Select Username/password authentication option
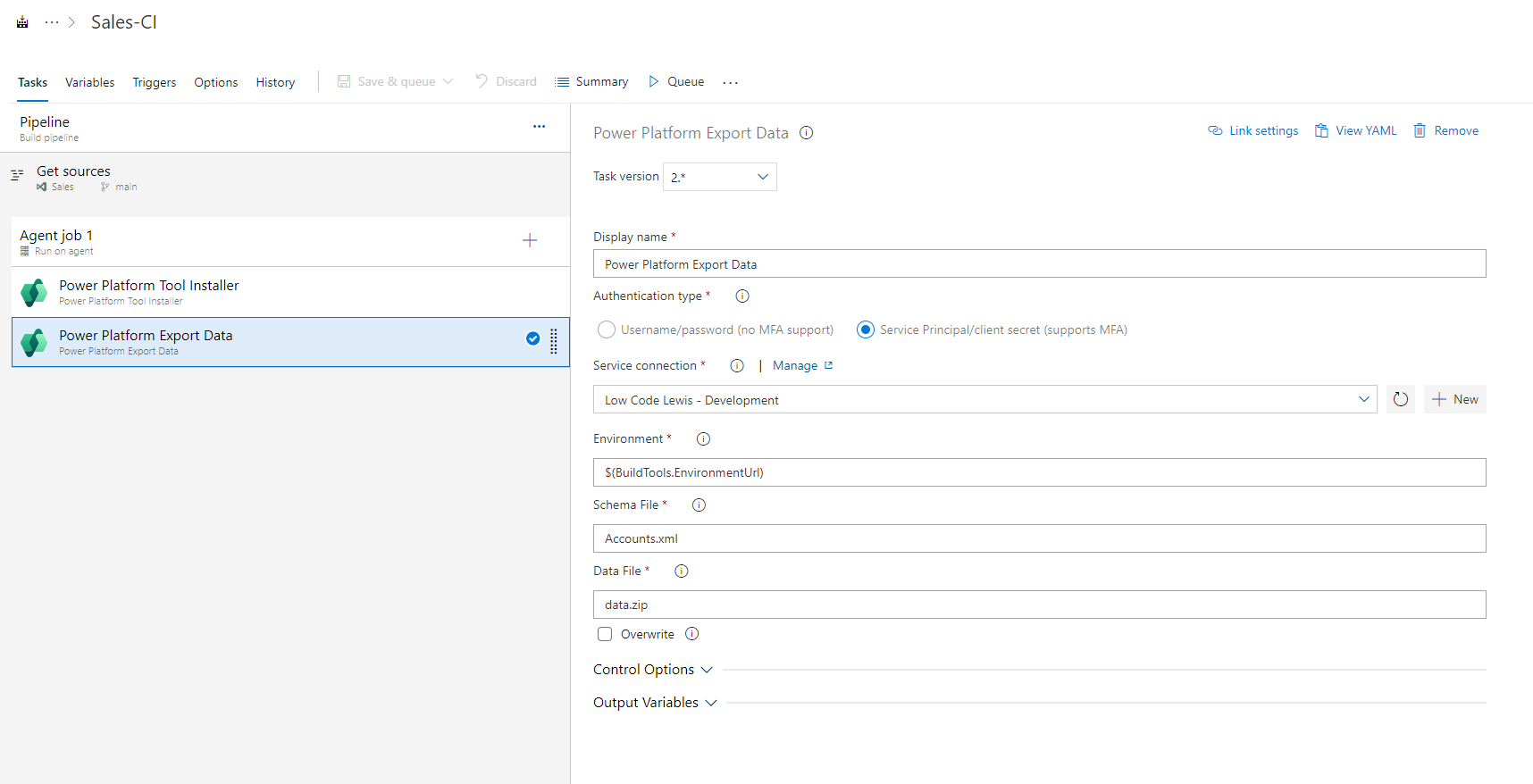The image size is (1533, 784). 607,329
